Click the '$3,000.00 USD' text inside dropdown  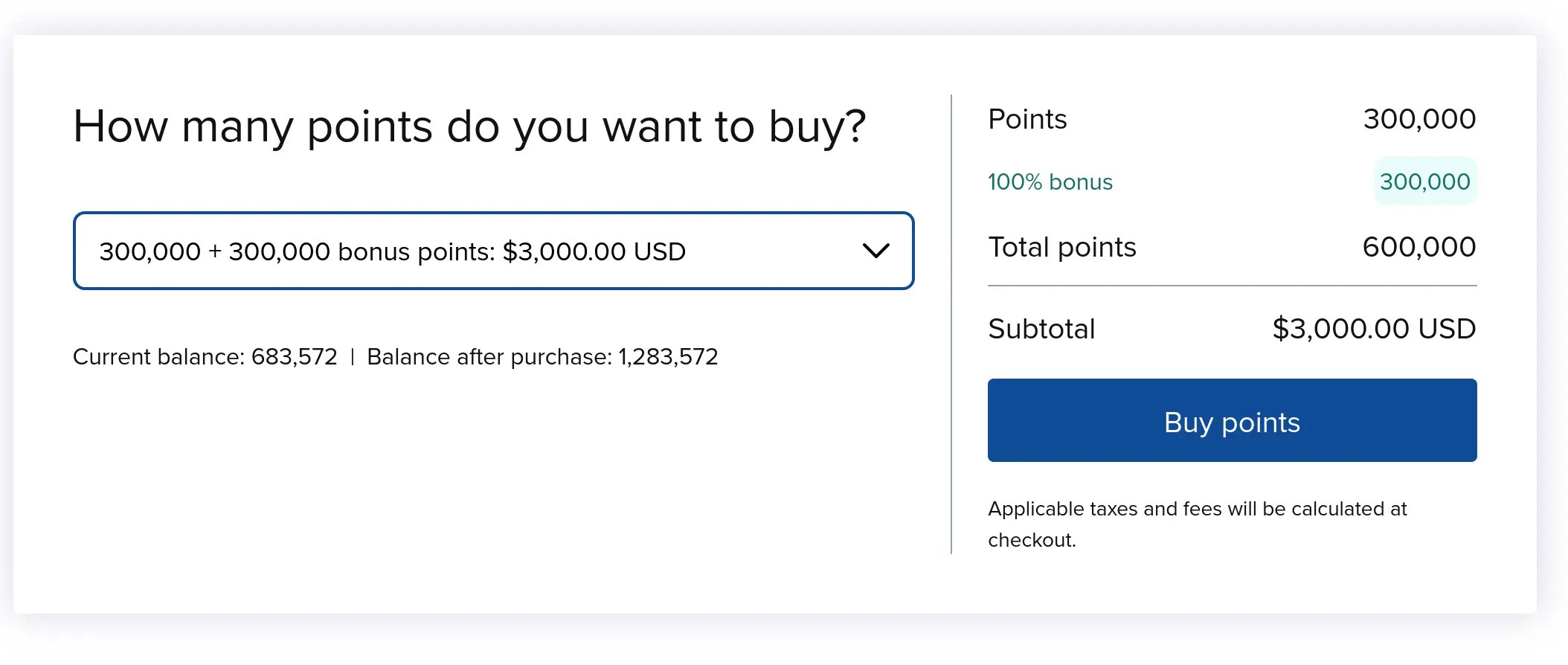point(594,251)
